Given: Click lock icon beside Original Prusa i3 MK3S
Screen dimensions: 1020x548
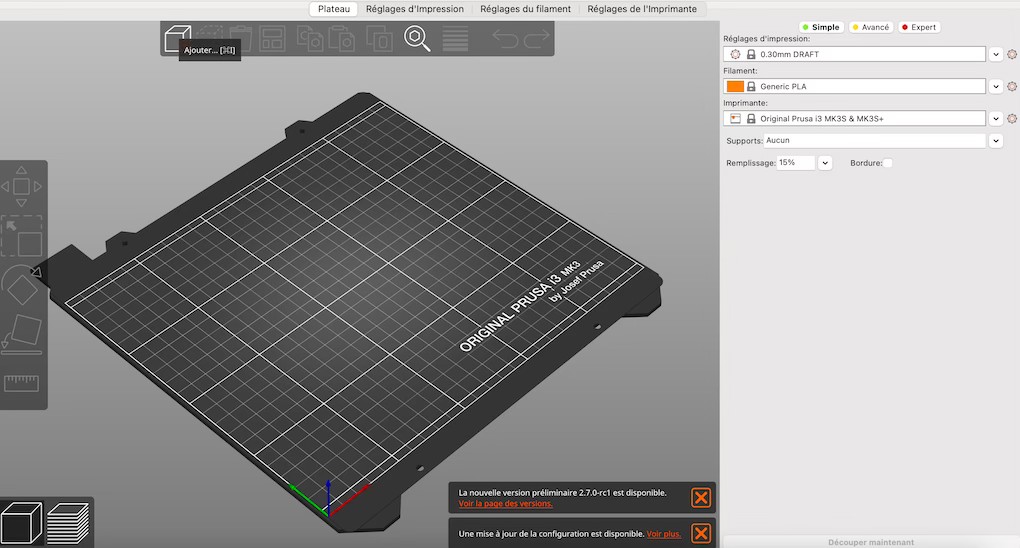Looking at the screenshot, I should pyautogui.click(x=751, y=118).
